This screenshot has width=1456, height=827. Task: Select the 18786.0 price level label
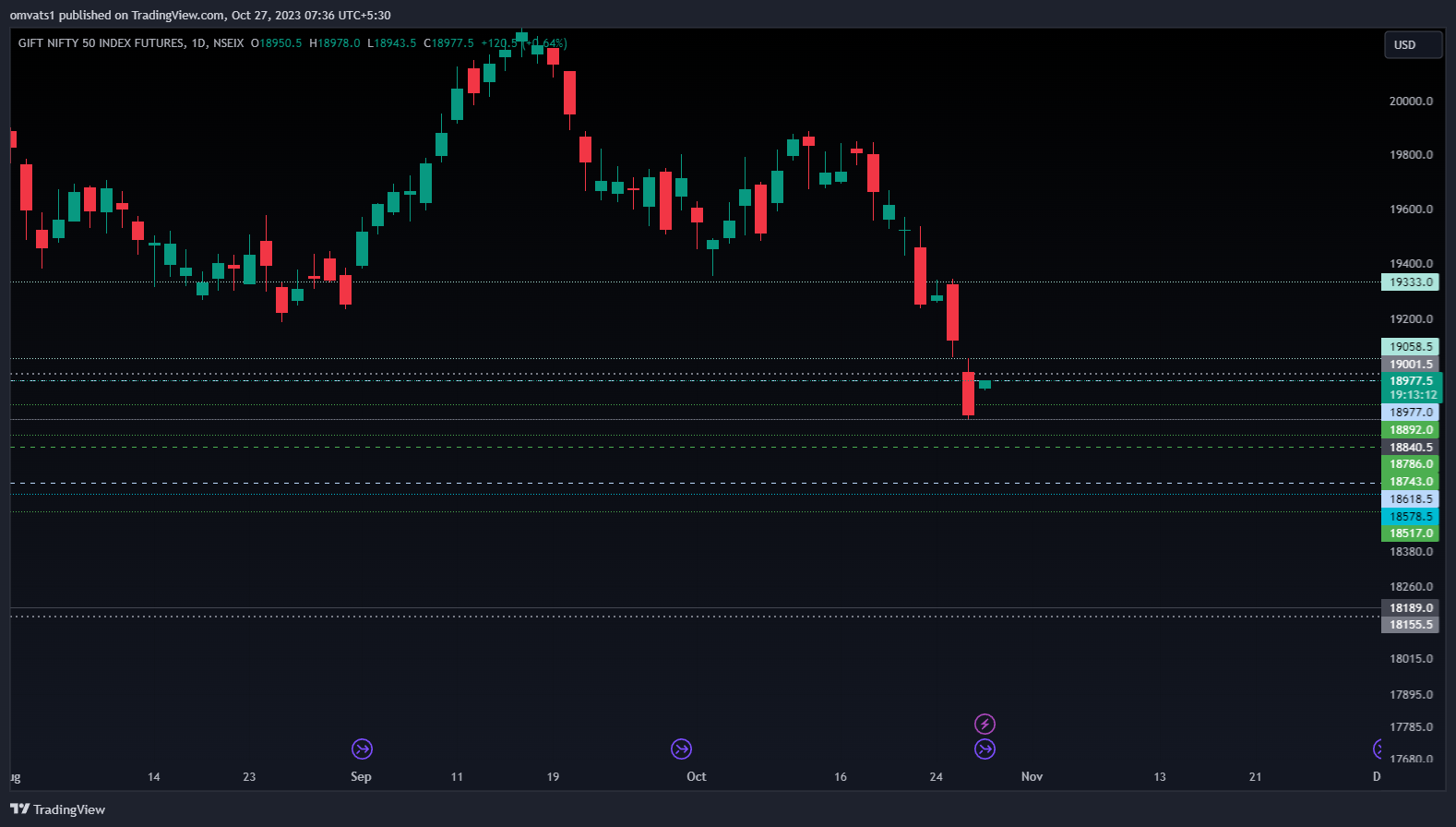tap(1410, 464)
